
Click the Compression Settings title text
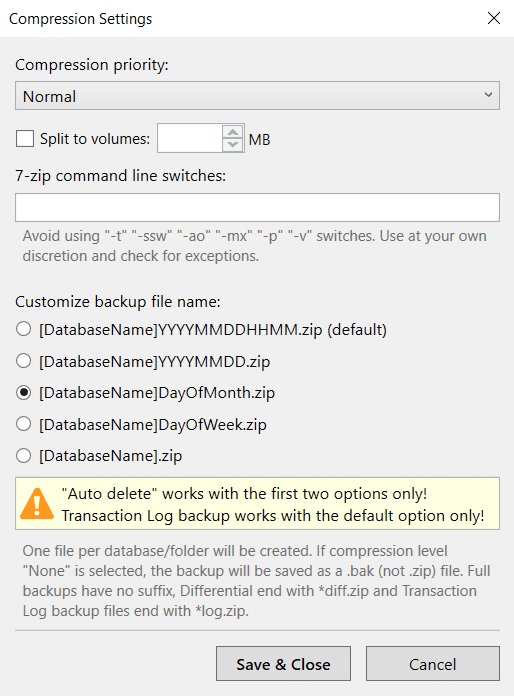[80, 19]
